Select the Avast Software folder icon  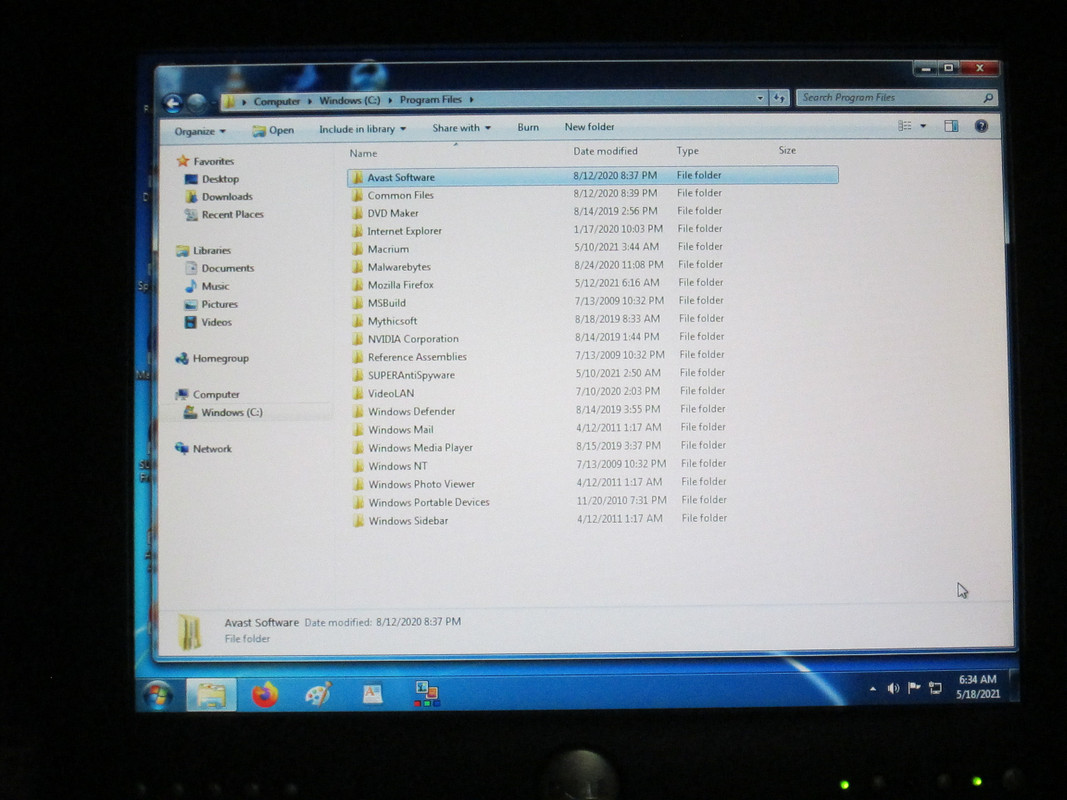coord(357,178)
